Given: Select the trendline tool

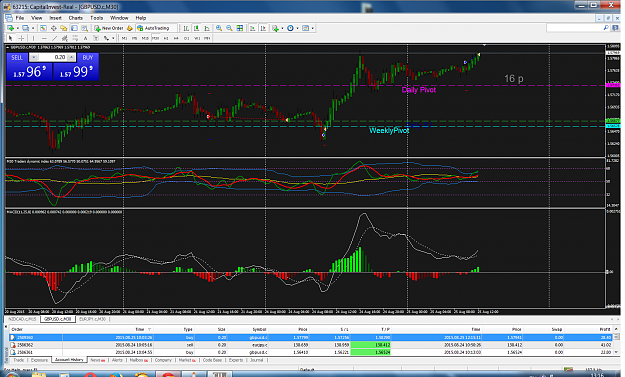Looking at the screenshot, I should pyautogui.click(x=55, y=38).
